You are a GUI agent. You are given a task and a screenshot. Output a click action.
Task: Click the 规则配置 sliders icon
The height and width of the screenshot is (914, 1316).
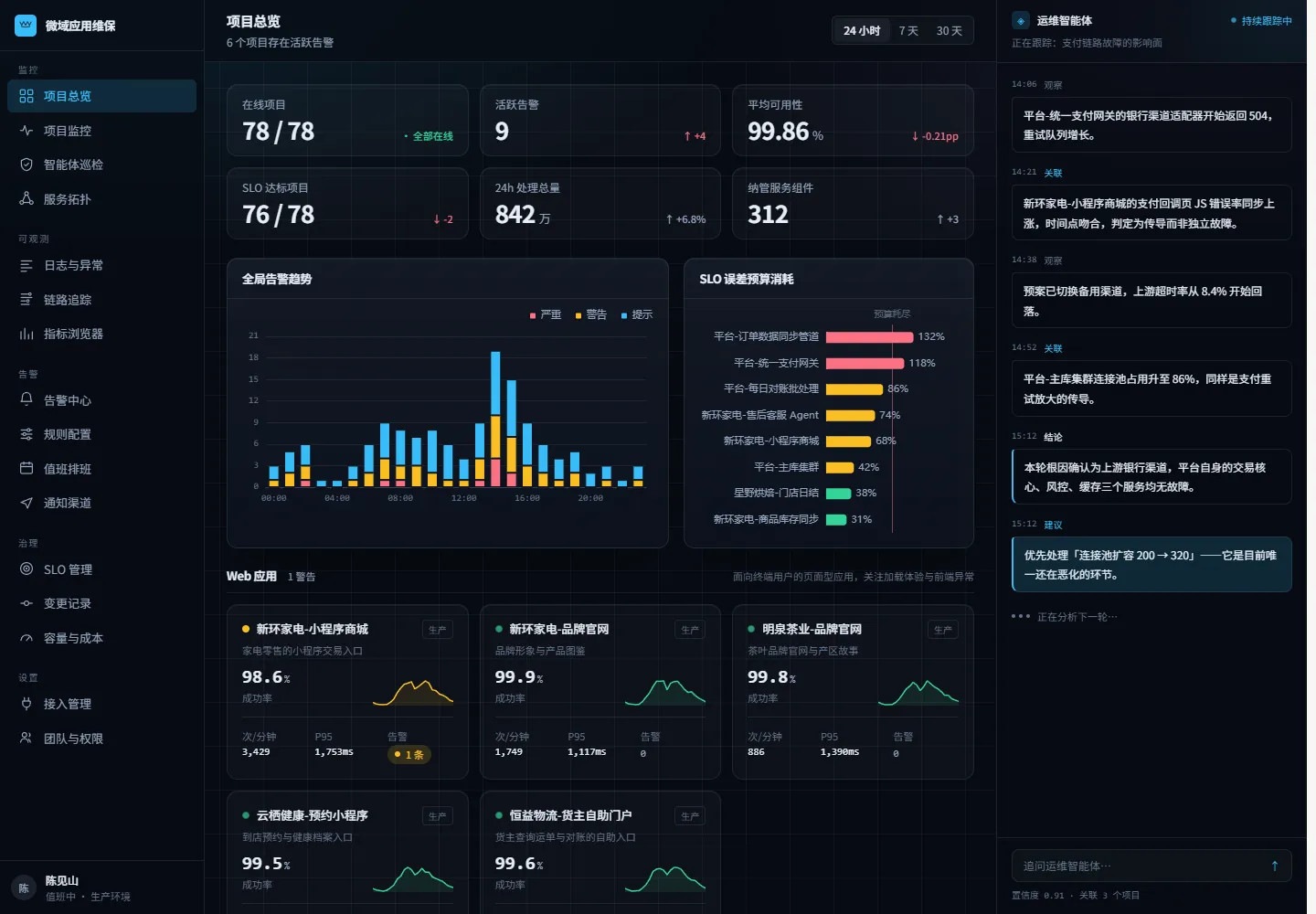[27, 434]
